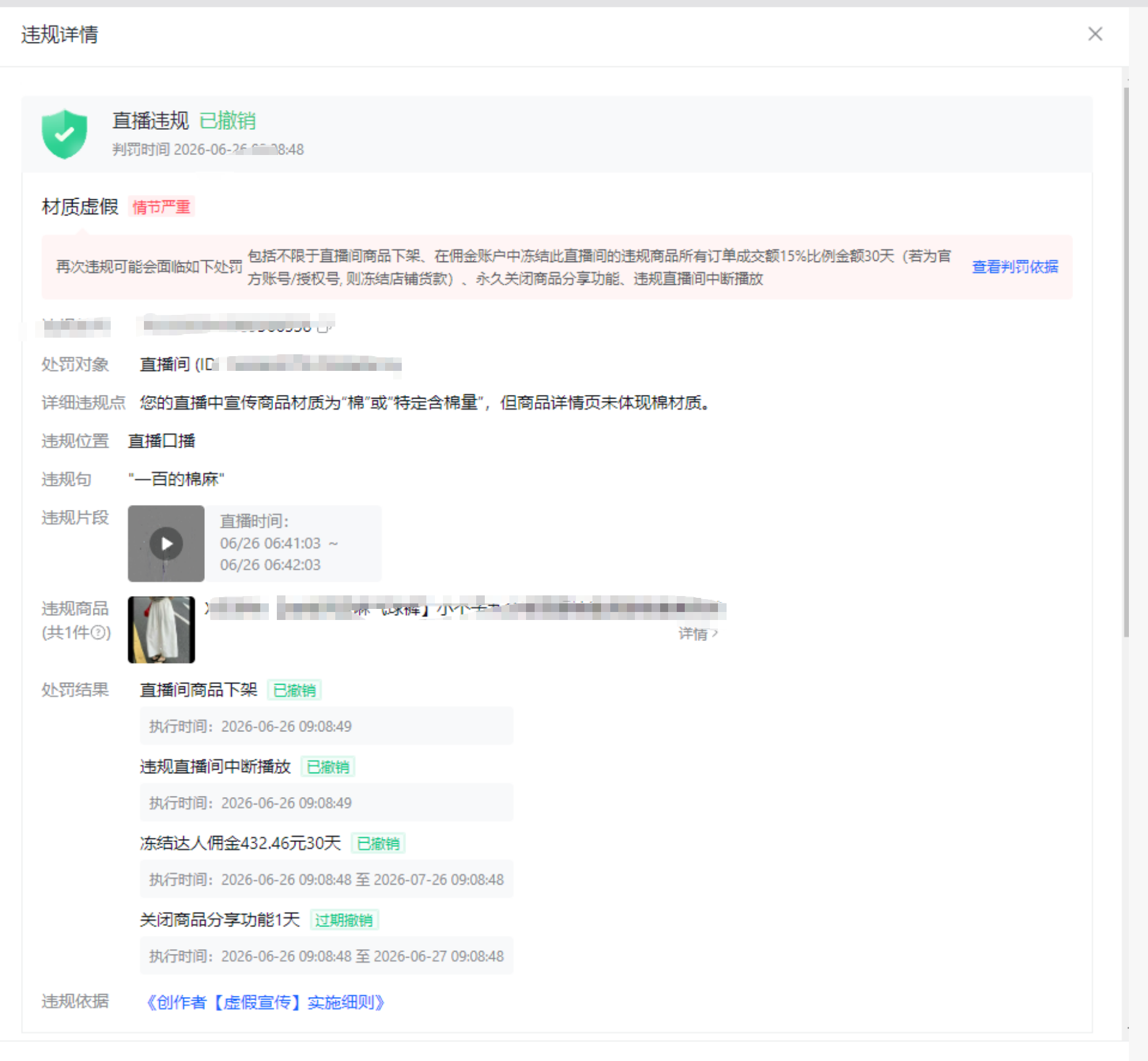Open the 查看判罚依据 link
1148x1061 pixels.
[1015, 266]
